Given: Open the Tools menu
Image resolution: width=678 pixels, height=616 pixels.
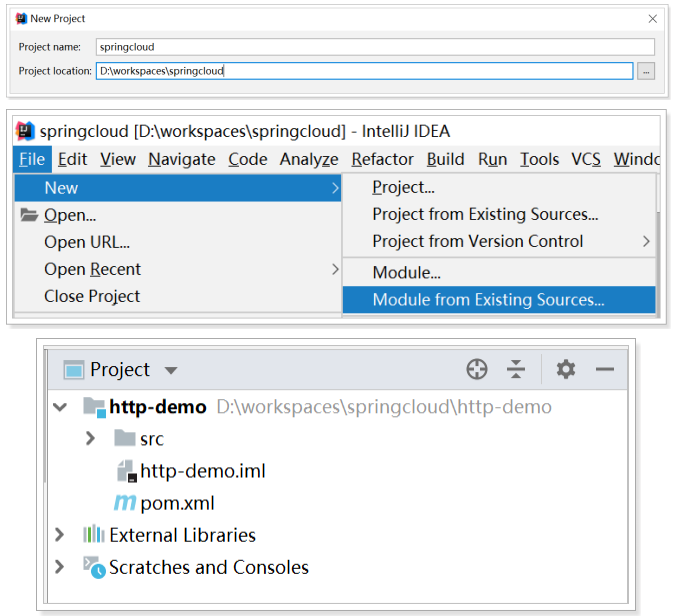Looking at the screenshot, I should 539,160.
